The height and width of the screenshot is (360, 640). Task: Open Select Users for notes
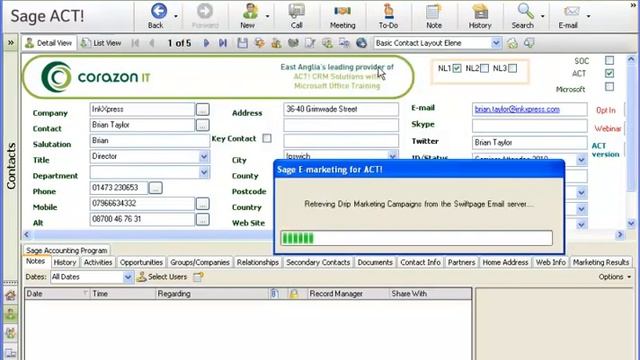pyautogui.click(x=162, y=277)
